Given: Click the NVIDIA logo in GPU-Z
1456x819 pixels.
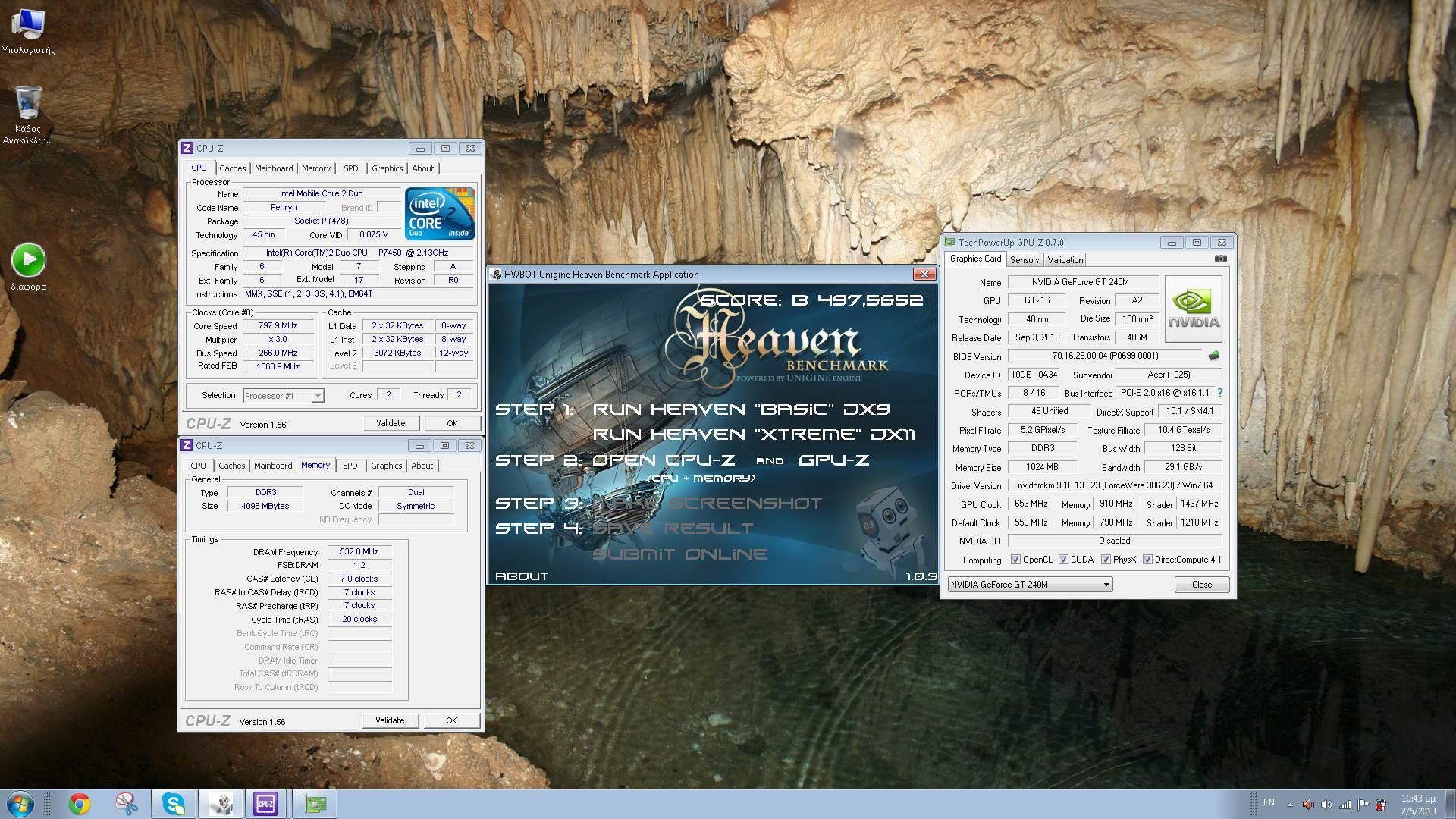Looking at the screenshot, I should point(1194,309).
